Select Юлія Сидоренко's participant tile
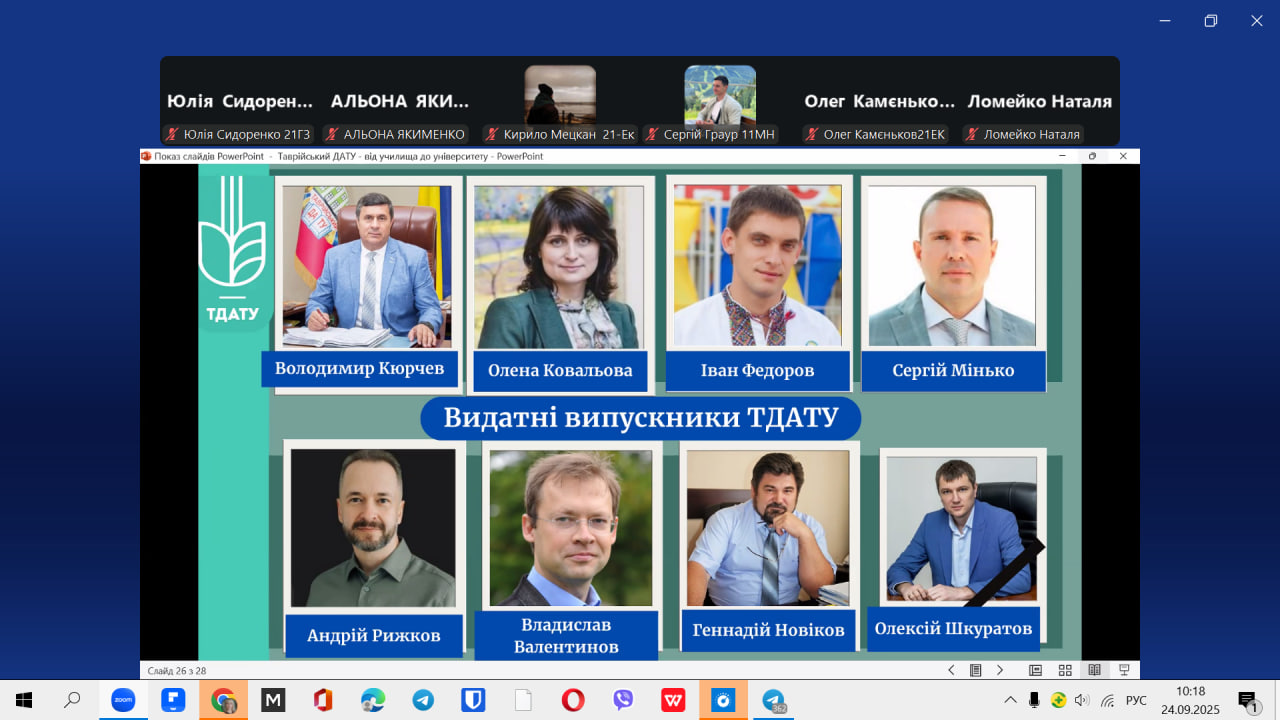The image size is (1280, 720). [x=240, y=100]
